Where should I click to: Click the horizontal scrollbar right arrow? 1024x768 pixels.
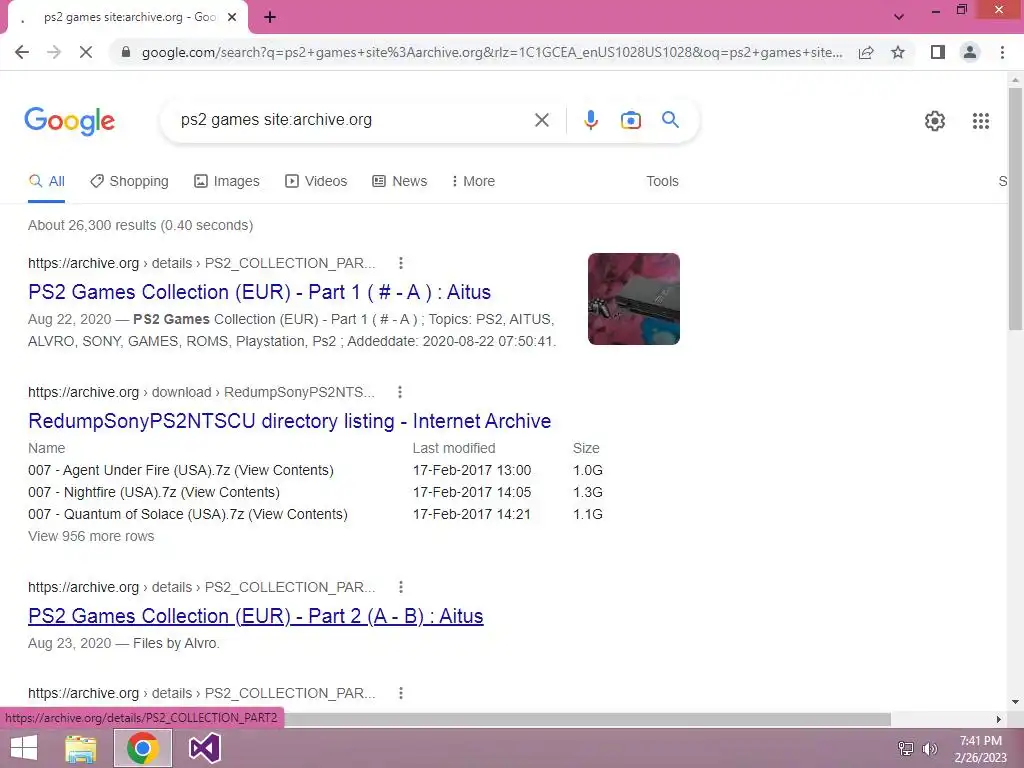[x=998, y=719]
